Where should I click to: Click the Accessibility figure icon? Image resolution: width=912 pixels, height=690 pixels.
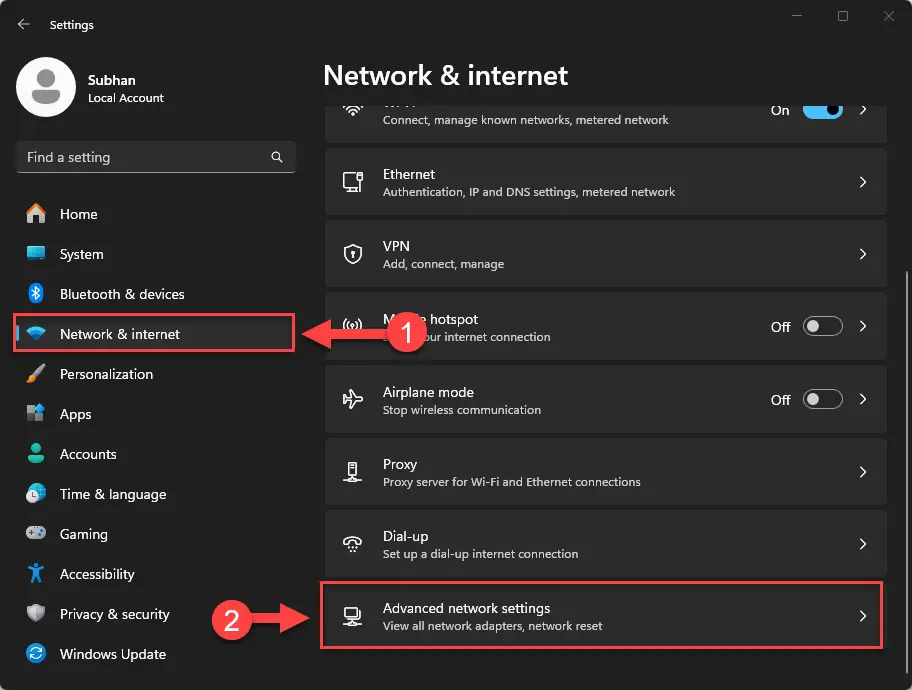(x=37, y=574)
